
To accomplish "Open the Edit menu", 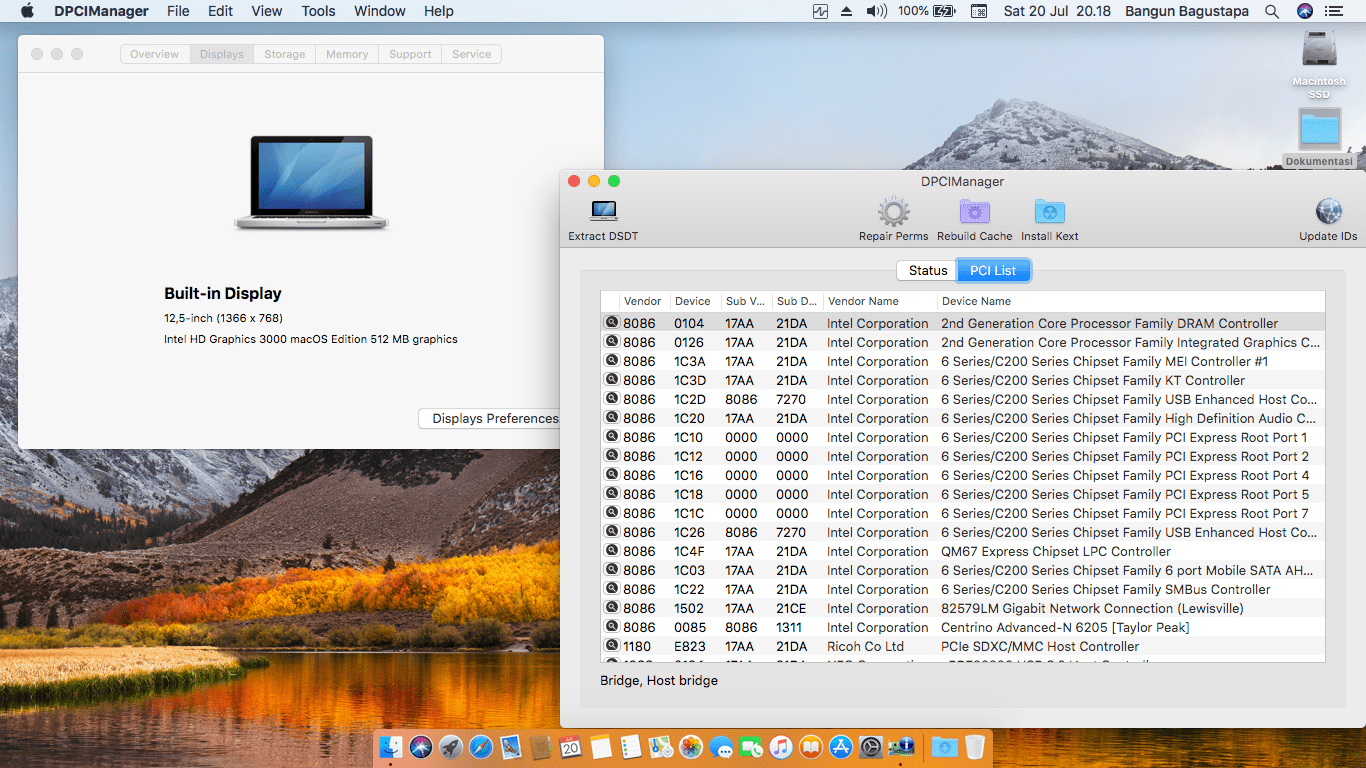I will tap(220, 11).
